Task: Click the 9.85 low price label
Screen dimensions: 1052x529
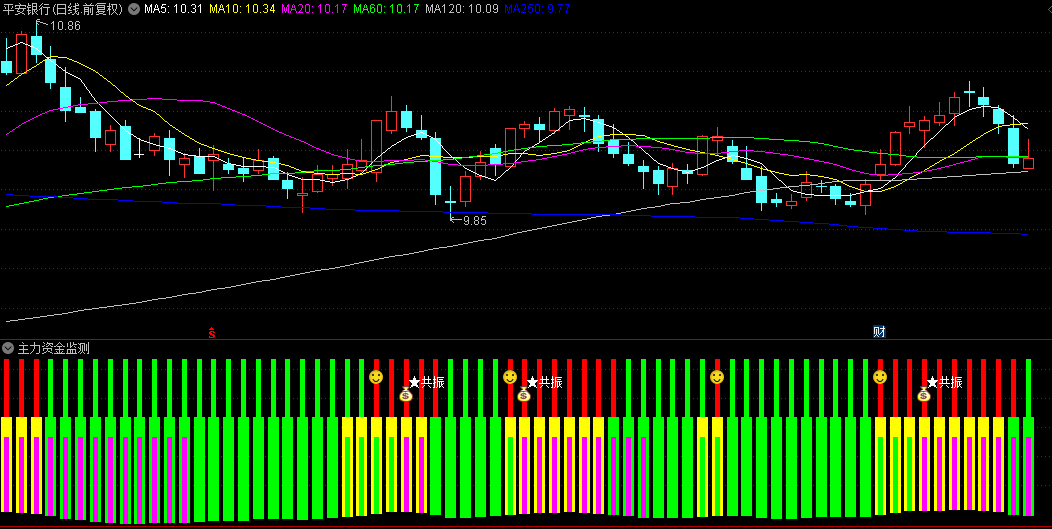Action: click(475, 220)
